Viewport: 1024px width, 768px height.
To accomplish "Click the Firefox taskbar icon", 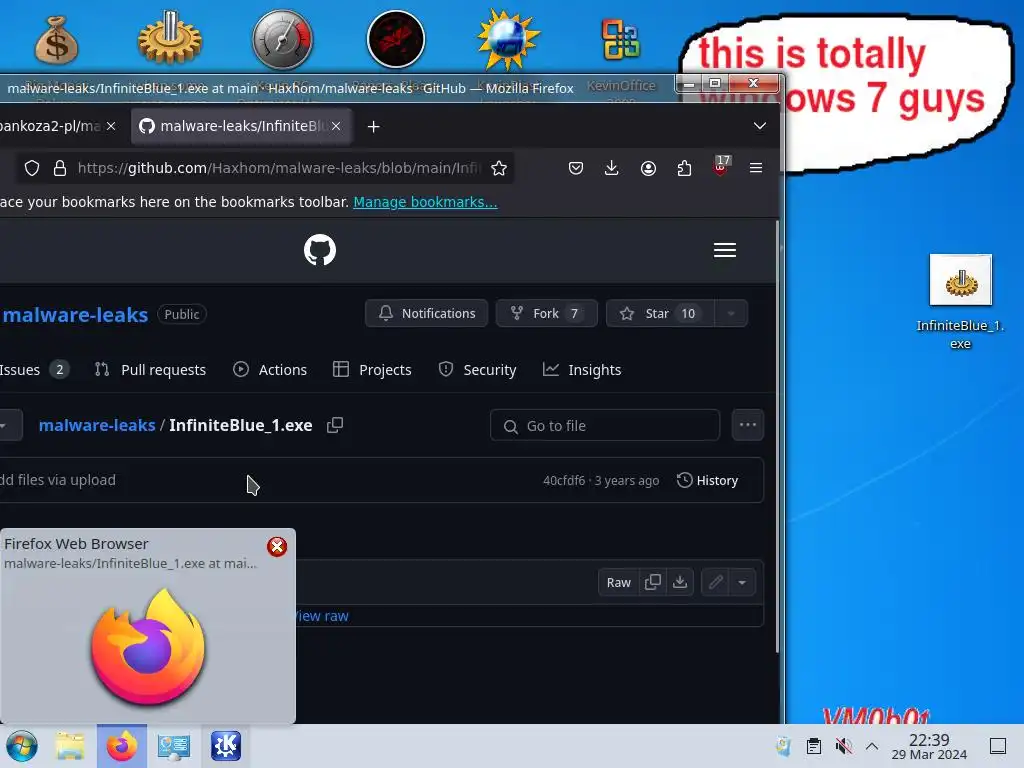I will click(122, 746).
